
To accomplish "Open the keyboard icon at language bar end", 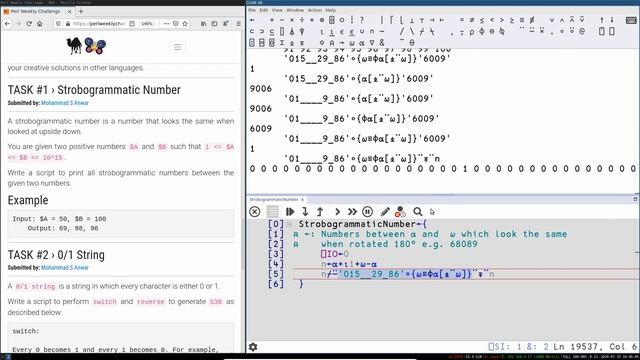I will pyautogui.click(x=631, y=20).
